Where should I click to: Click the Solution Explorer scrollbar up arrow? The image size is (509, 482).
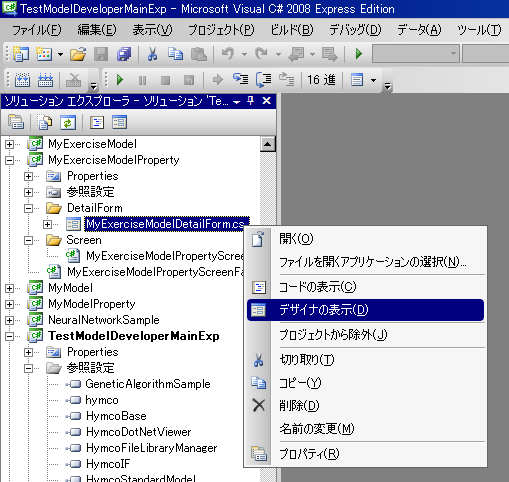(268, 144)
